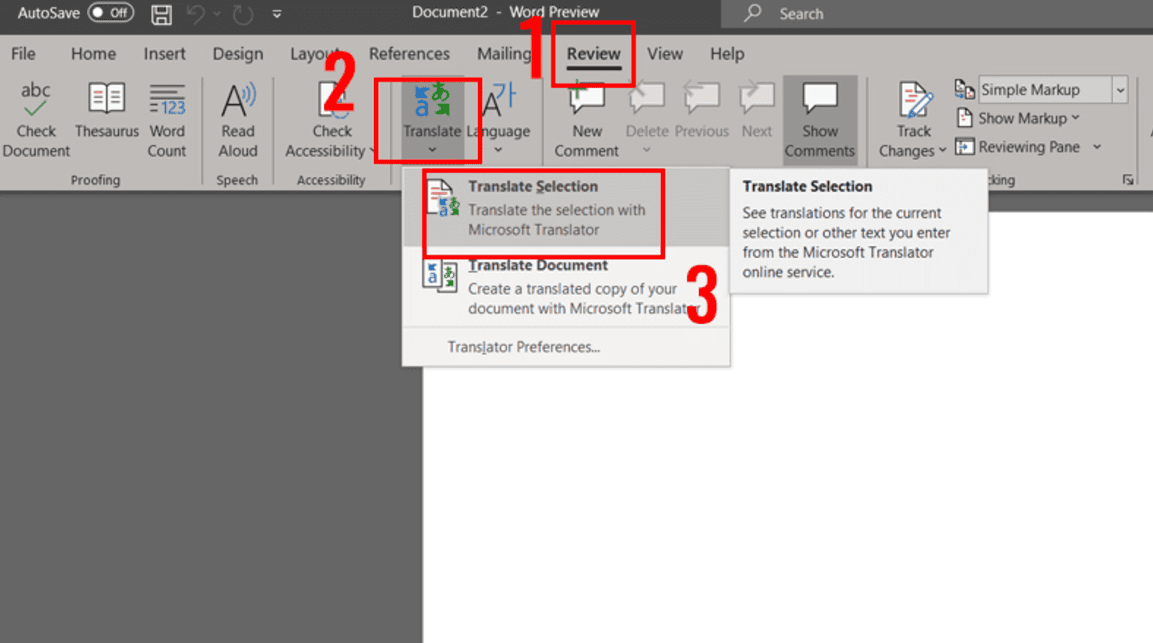The image size is (1153, 643).
Task: Open the Tracking group dialog launcher
Action: [1128, 180]
